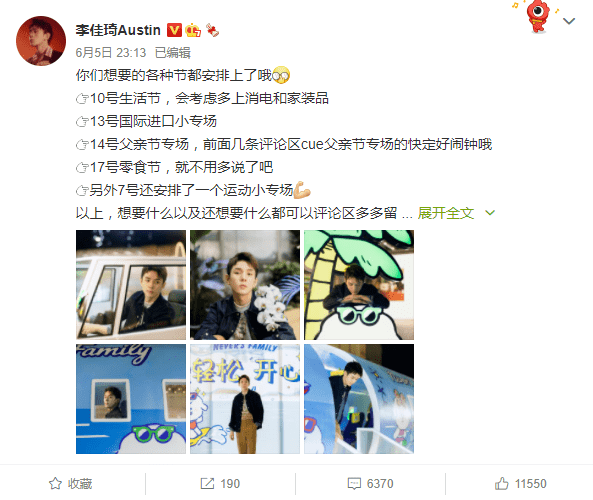The height and width of the screenshot is (500, 593).
Task: Click the 6月5日 23:13 timestamp link
Action: [111, 53]
